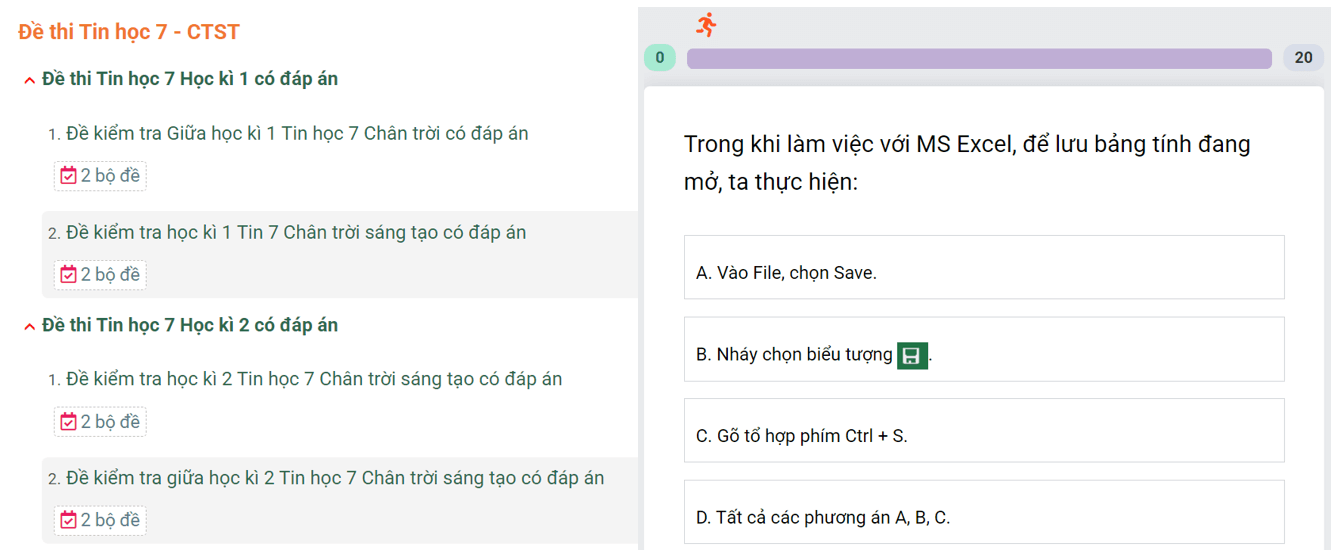Click the total questions badge showing 20
The image size is (1337, 556).
click(x=1303, y=58)
